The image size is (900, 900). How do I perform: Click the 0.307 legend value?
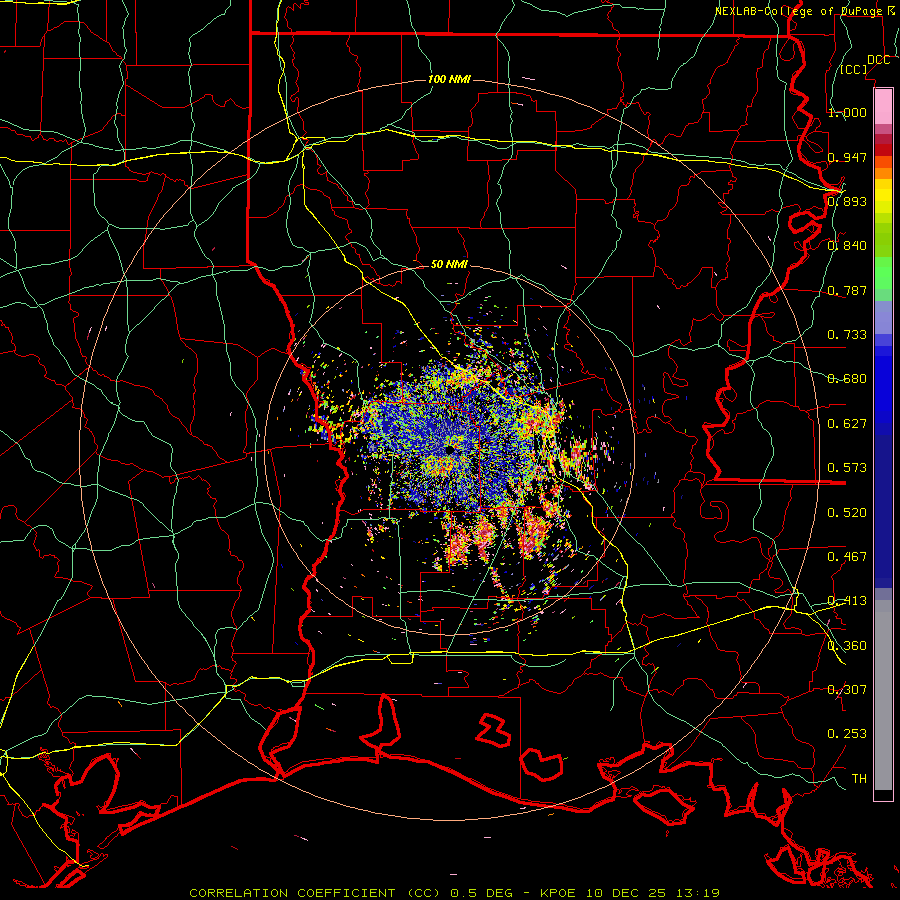pos(847,690)
